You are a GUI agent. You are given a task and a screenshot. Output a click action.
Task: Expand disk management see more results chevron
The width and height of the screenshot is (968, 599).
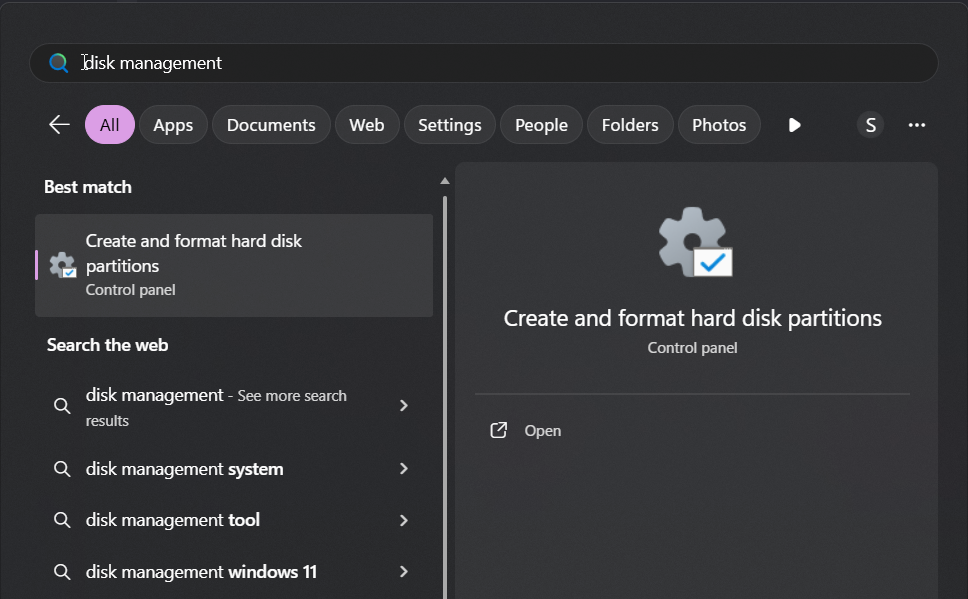tap(404, 406)
